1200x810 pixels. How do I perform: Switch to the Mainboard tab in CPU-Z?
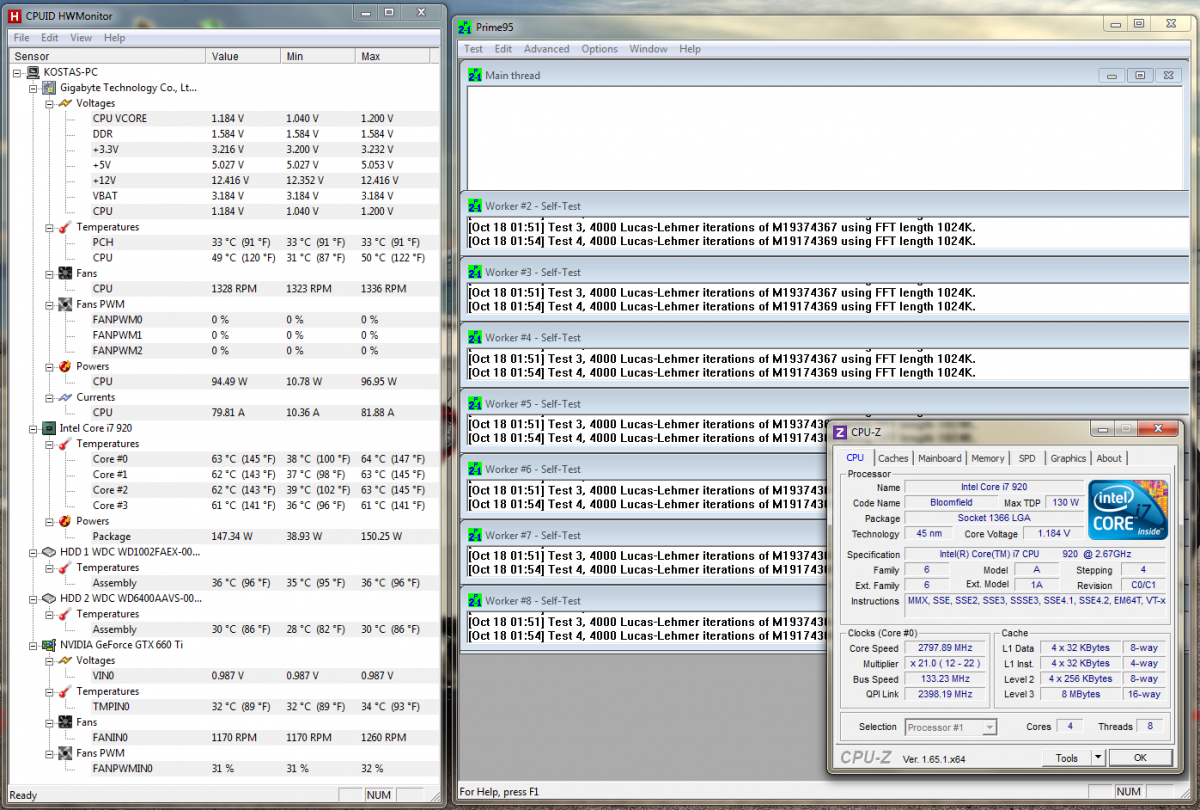[940, 458]
